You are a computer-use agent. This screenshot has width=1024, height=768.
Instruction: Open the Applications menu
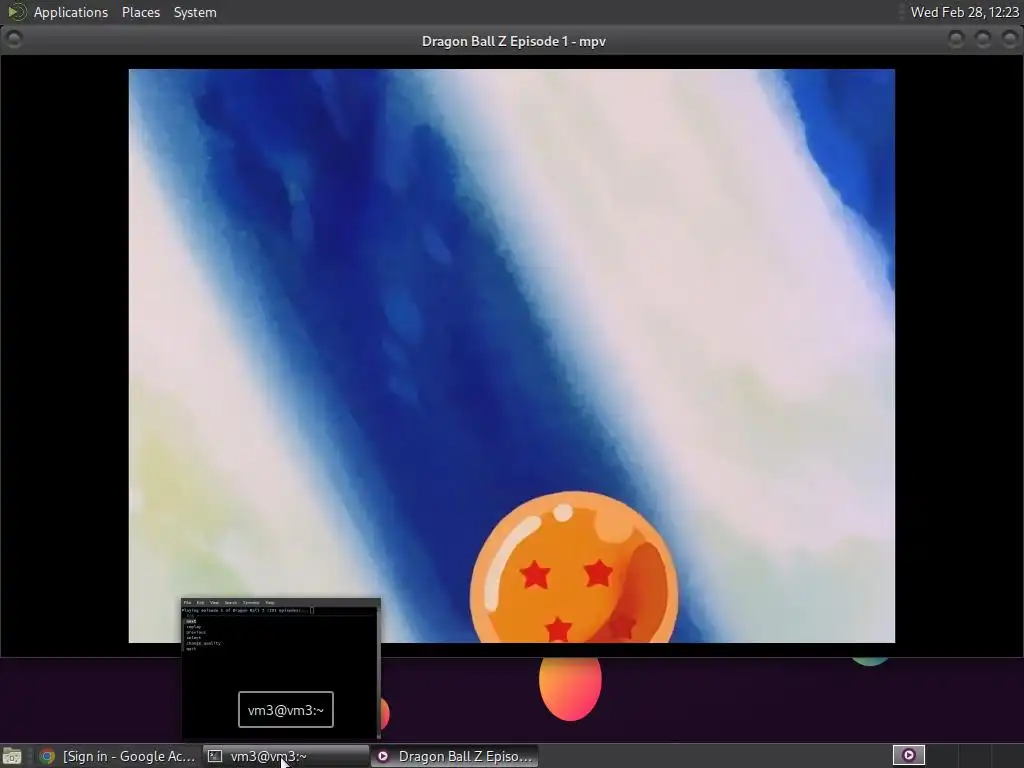click(x=71, y=12)
